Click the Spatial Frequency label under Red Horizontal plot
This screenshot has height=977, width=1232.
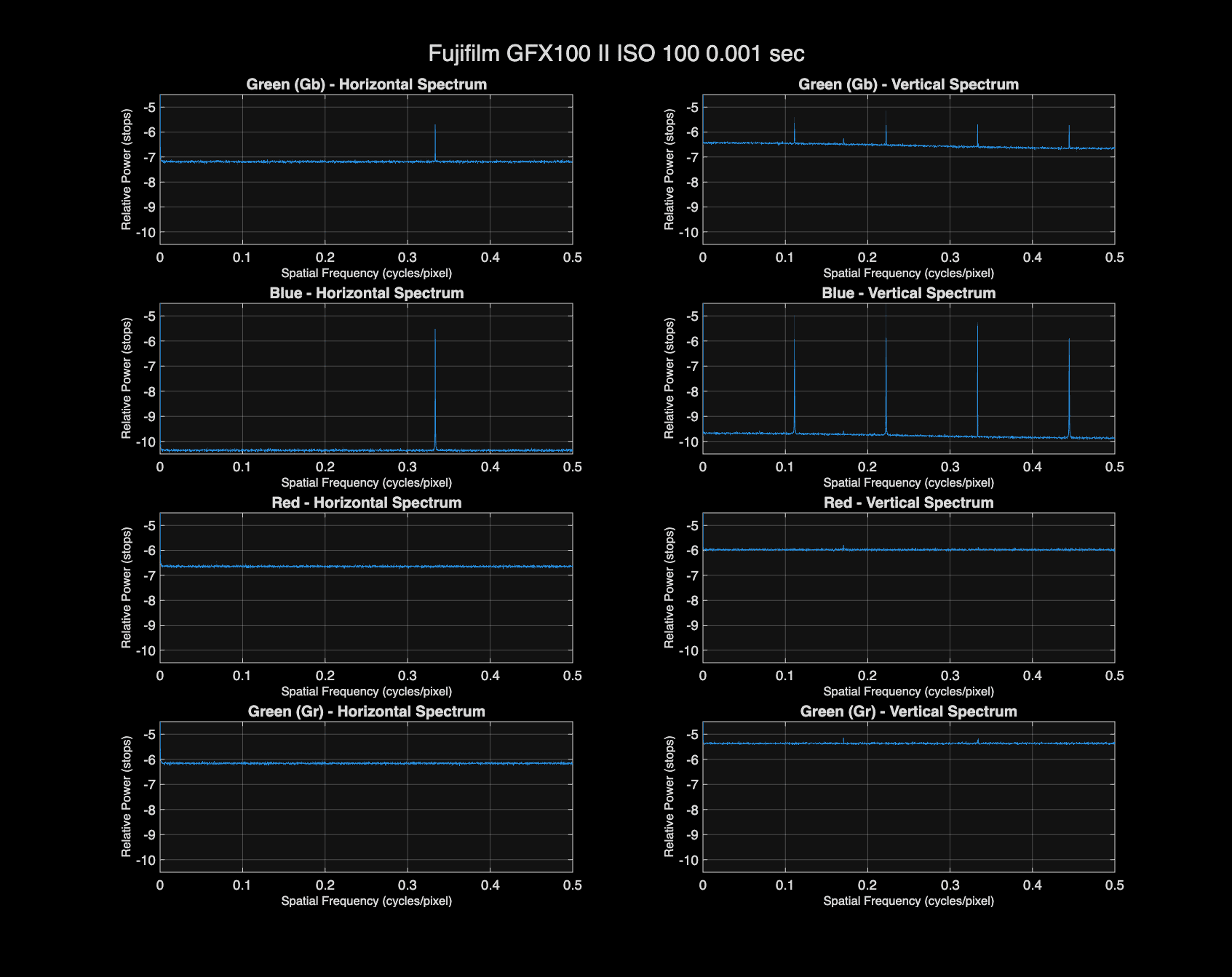tap(367, 692)
